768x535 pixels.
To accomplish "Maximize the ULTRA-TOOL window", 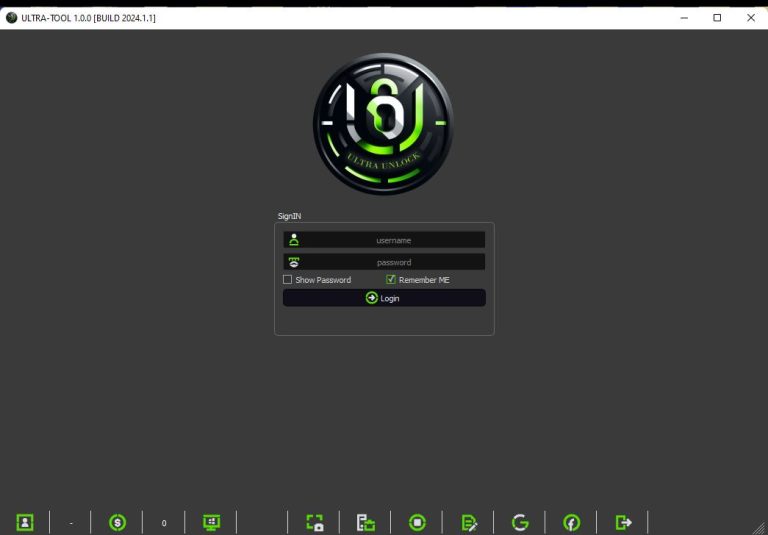I will point(717,18).
